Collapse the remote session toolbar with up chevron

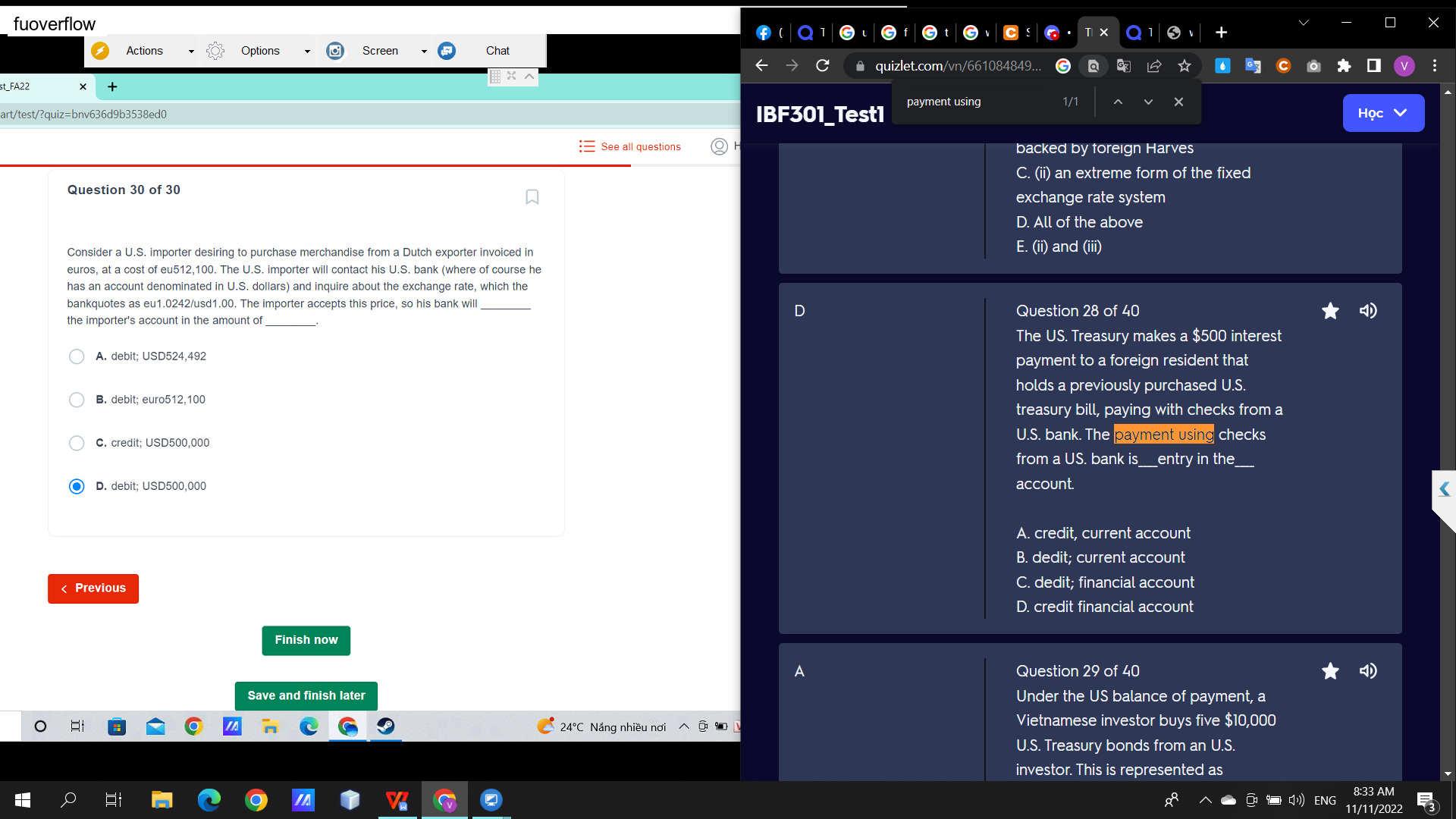coord(529,76)
